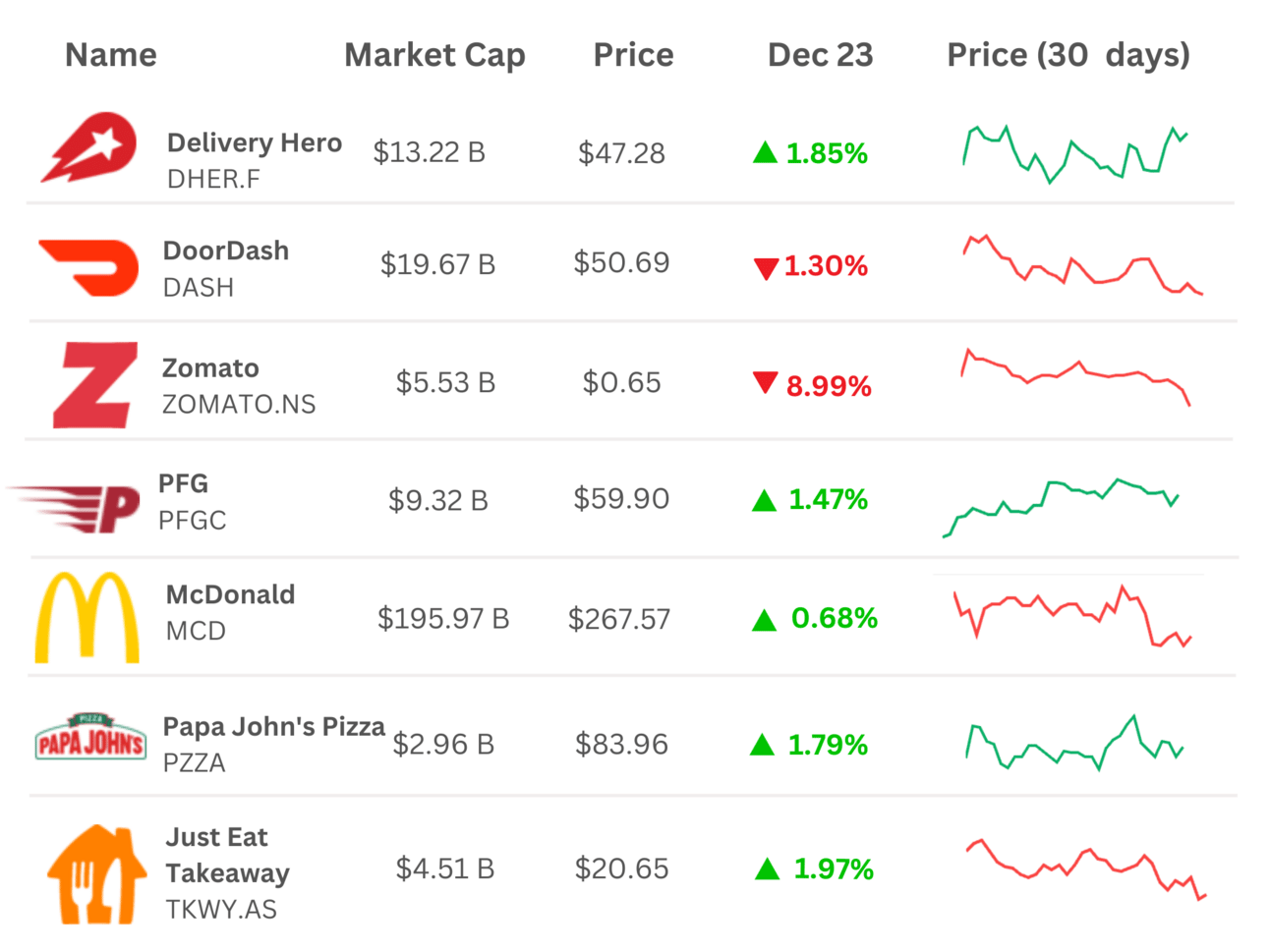Click PFG's green 30-day sparkline chart
This screenshot has height=952, width=1270.
(x=1062, y=507)
